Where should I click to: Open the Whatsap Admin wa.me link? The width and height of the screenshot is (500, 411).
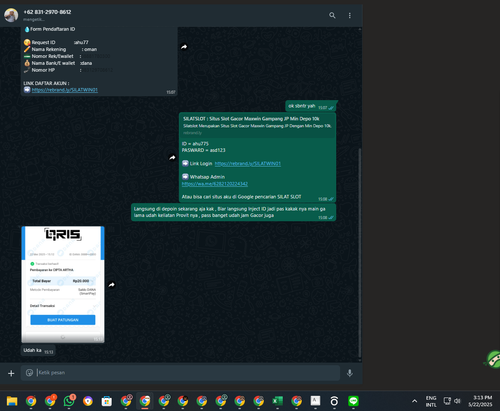click(x=215, y=184)
